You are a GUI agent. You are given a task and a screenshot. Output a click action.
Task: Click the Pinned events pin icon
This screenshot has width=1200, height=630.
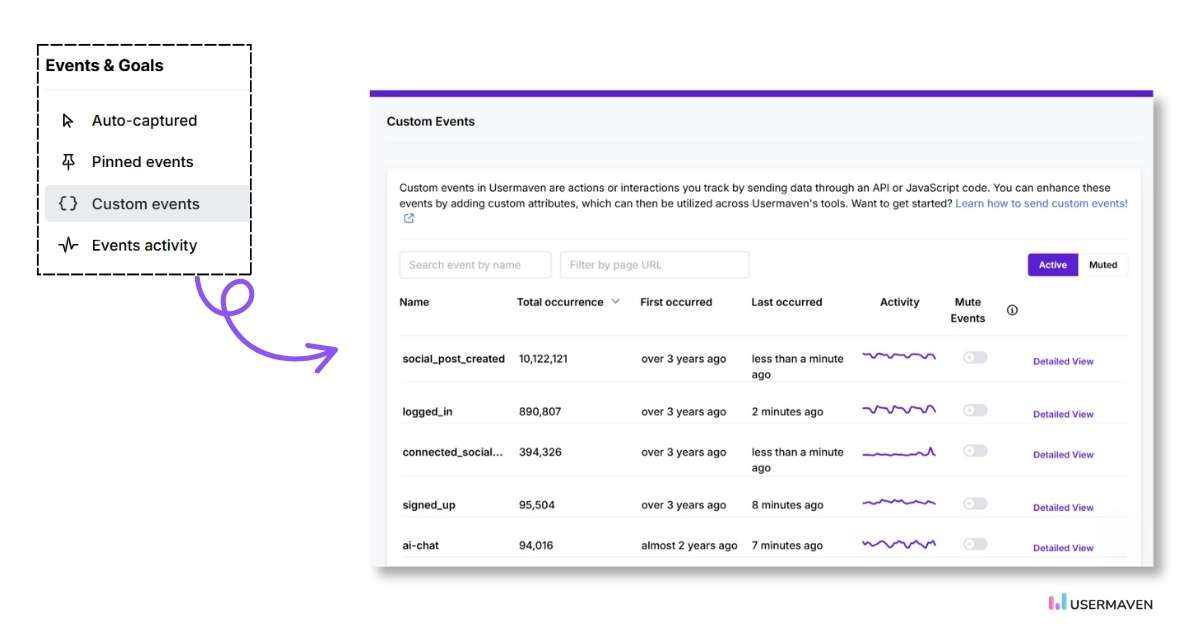[x=68, y=162]
